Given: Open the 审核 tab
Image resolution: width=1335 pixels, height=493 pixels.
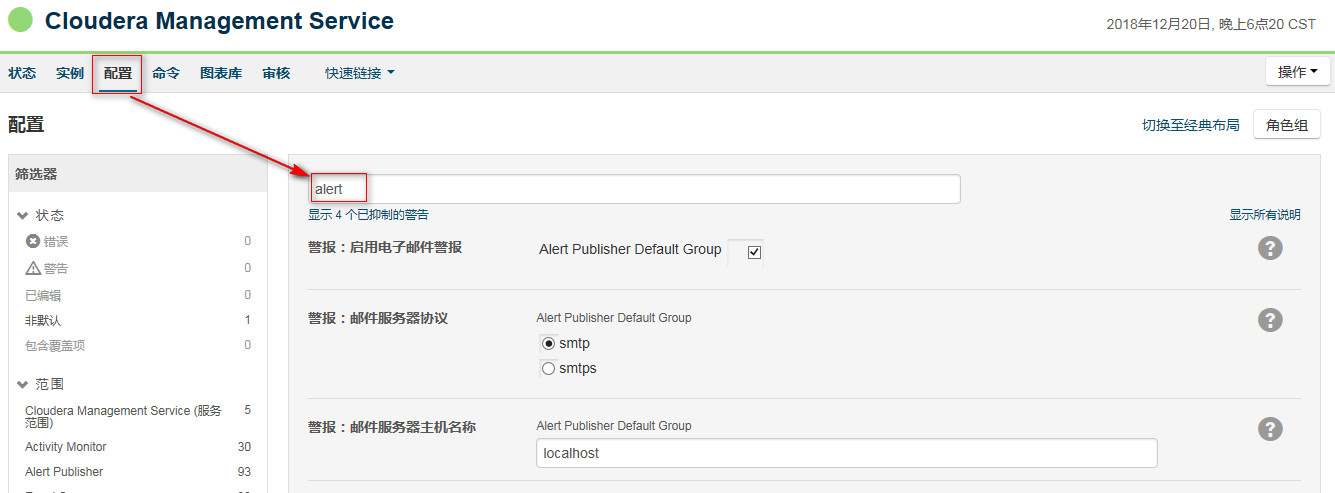Looking at the screenshot, I should [x=276, y=73].
